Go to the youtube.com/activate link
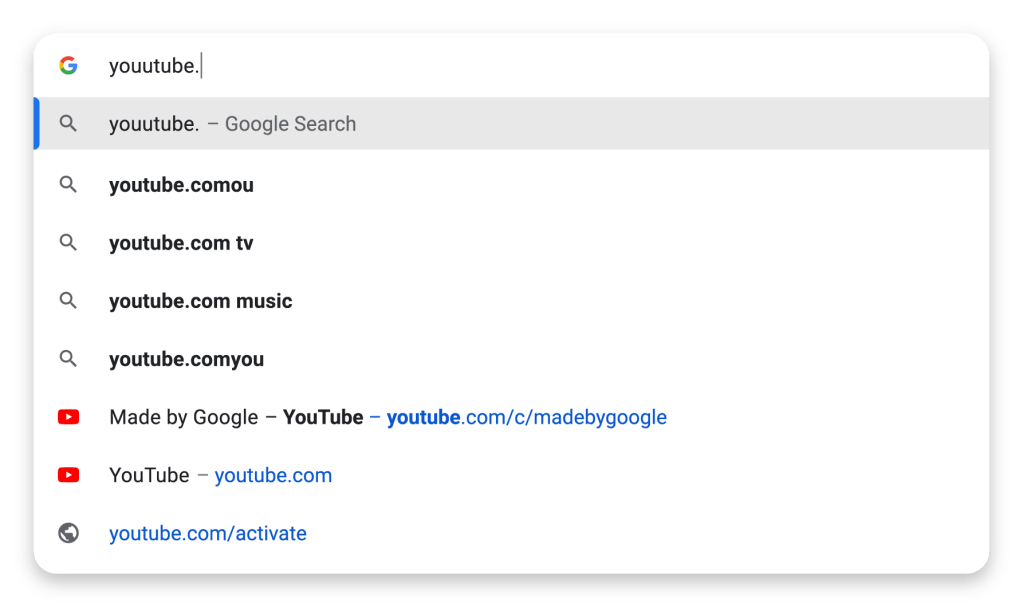This screenshot has height=607, width=1023. tap(207, 533)
